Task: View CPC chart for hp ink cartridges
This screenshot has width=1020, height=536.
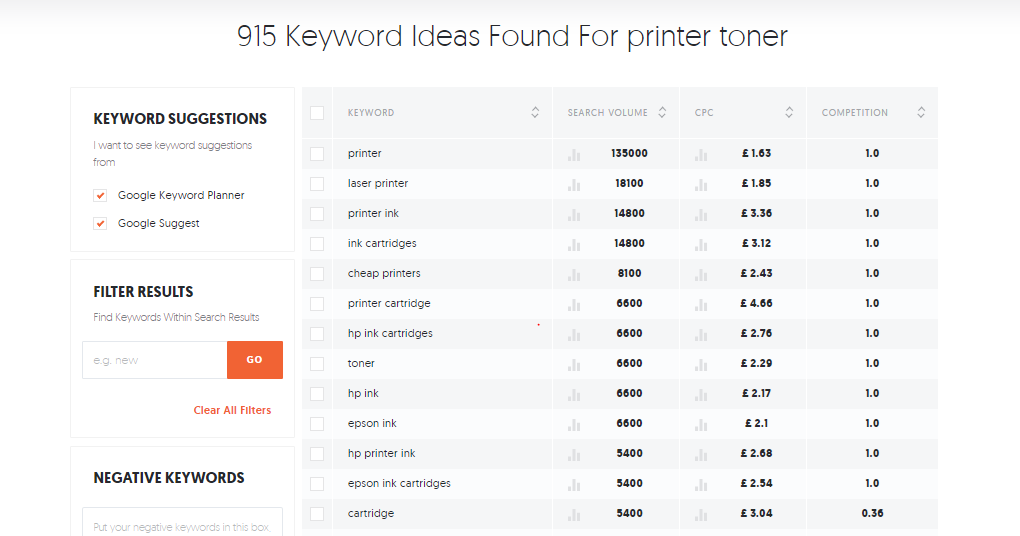Action: (701, 334)
